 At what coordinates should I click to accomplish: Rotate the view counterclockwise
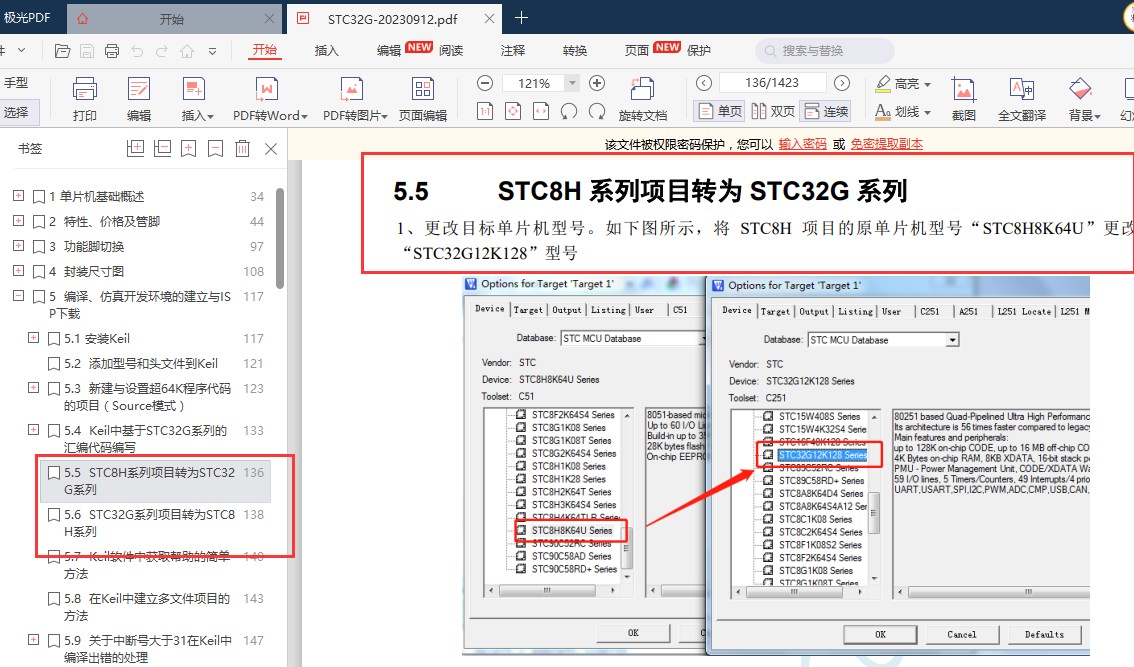coord(569,111)
